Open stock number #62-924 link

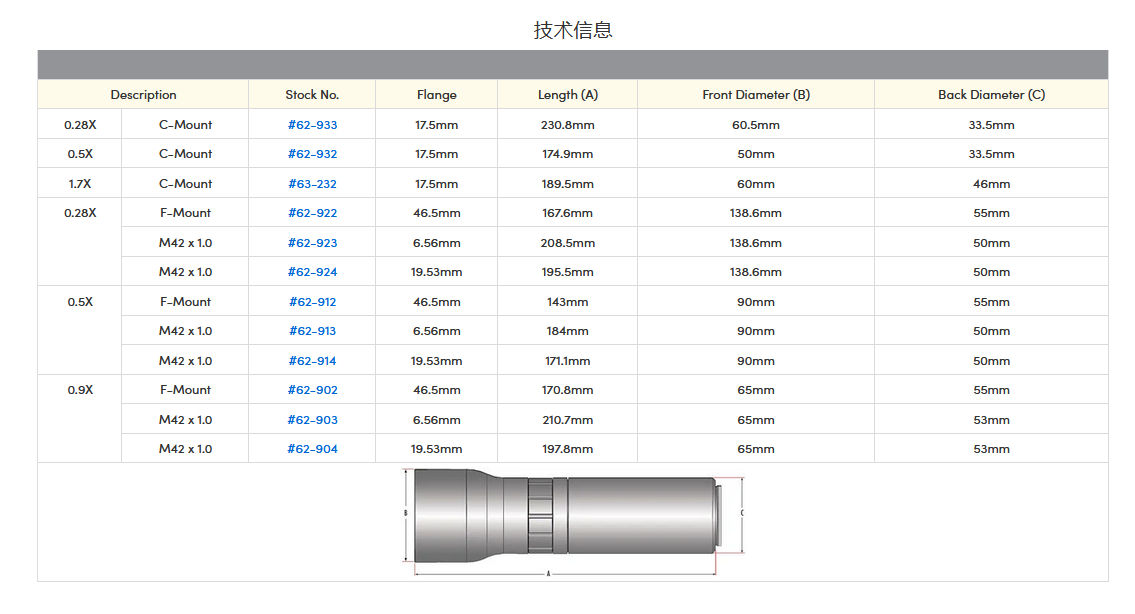coord(312,272)
